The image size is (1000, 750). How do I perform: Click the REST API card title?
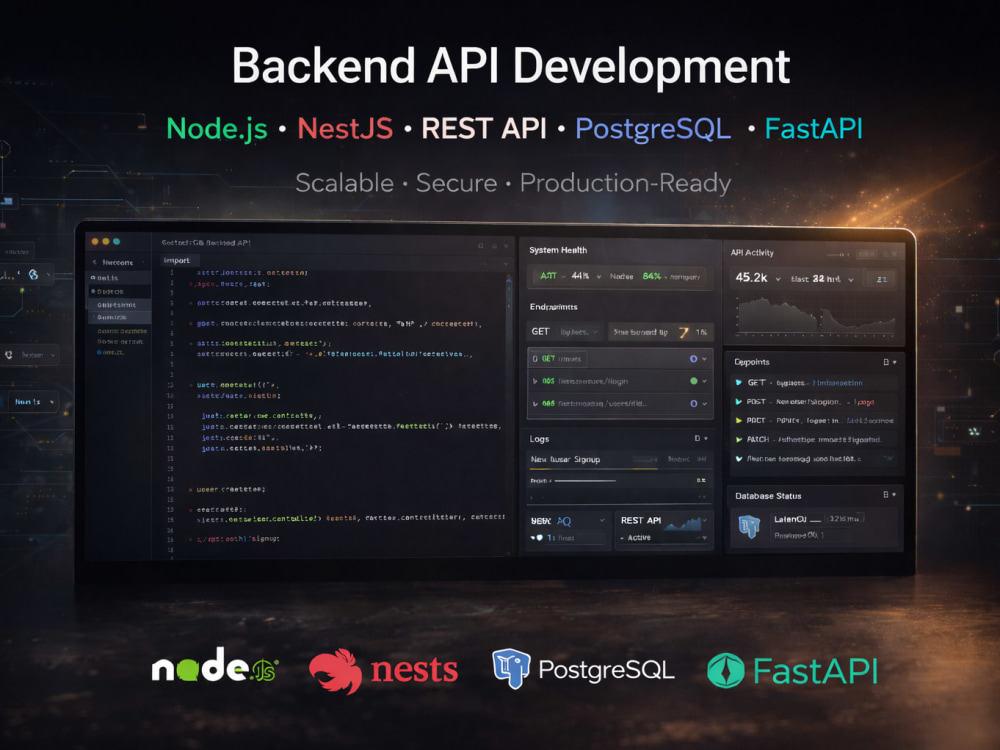[x=641, y=520]
